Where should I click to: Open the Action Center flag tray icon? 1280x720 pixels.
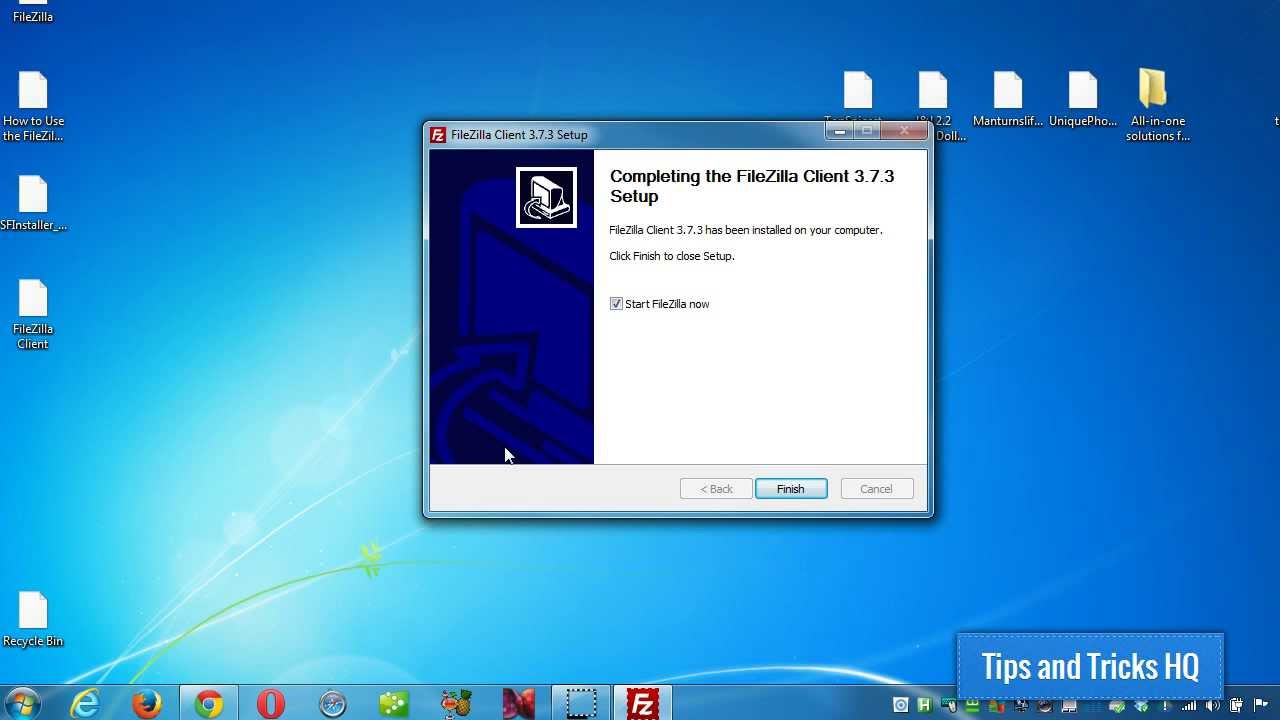click(x=1261, y=706)
